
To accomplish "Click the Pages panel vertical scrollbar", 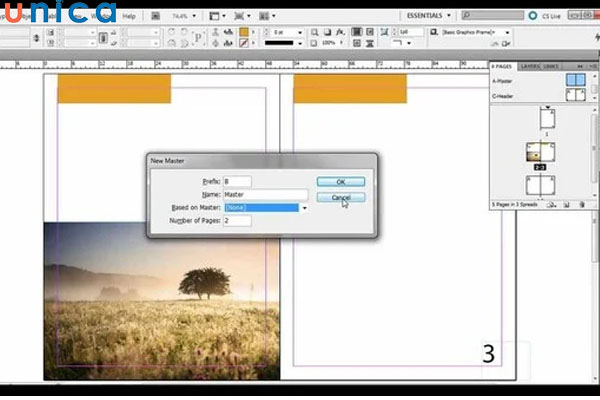I will click(594, 151).
